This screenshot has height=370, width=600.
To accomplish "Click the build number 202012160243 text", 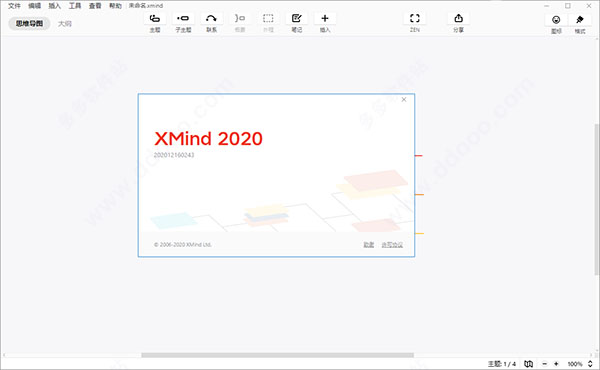I will pyautogui.click(x=174, y=155).
